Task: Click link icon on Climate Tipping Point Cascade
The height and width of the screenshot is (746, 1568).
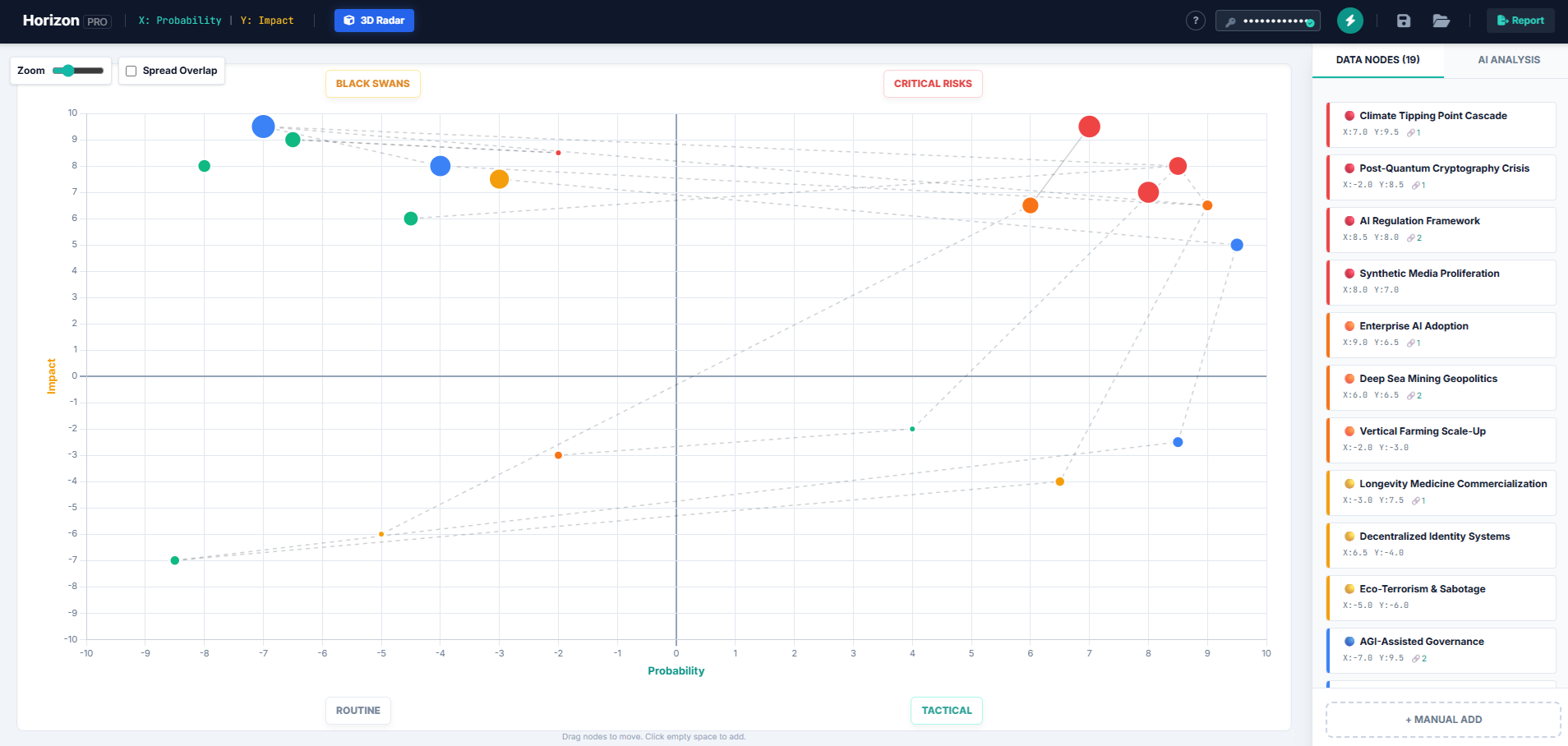Action: [x=1411, y=132]
